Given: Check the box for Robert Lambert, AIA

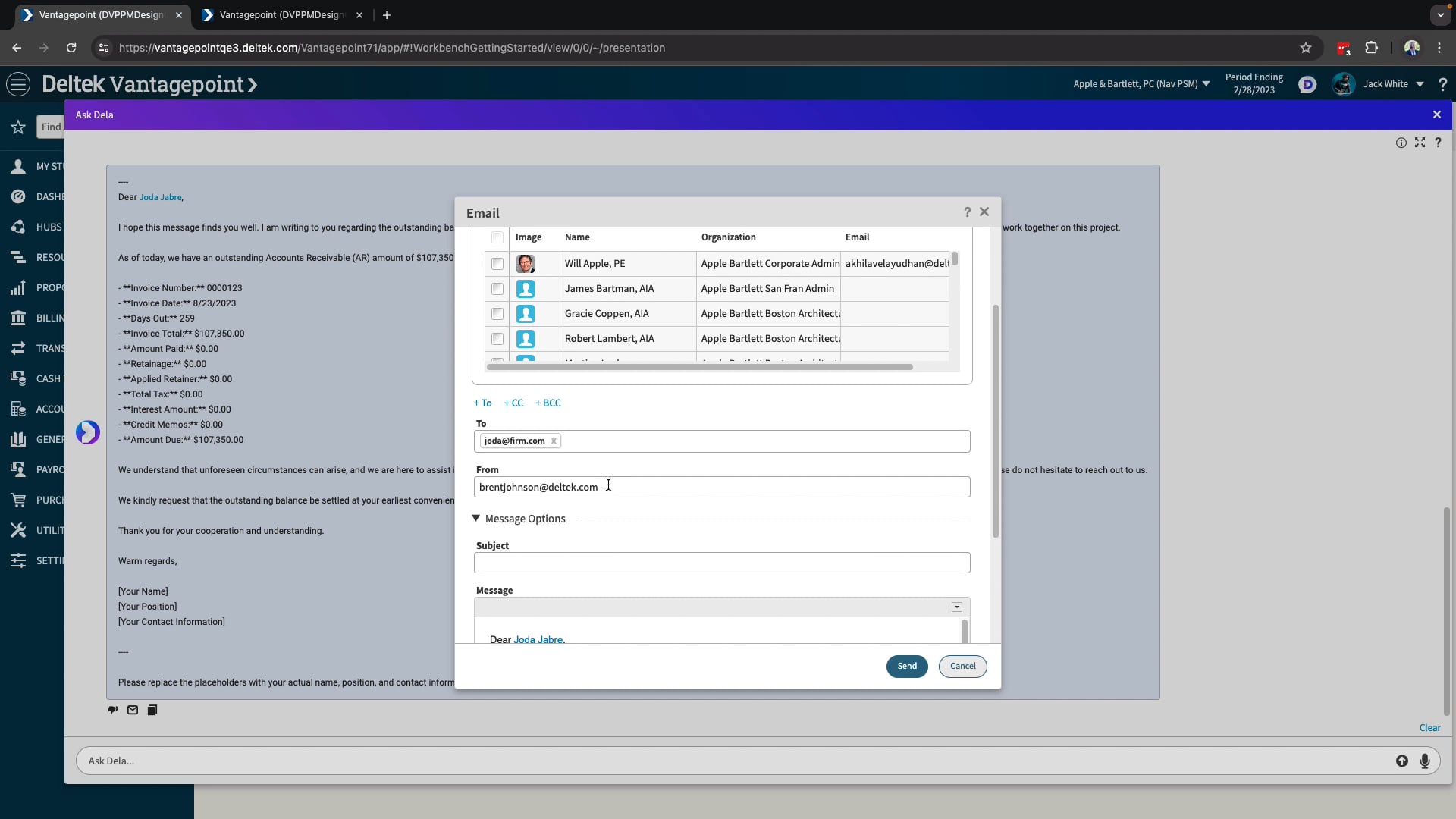Looking at the screenshot, I should [497, 339].
